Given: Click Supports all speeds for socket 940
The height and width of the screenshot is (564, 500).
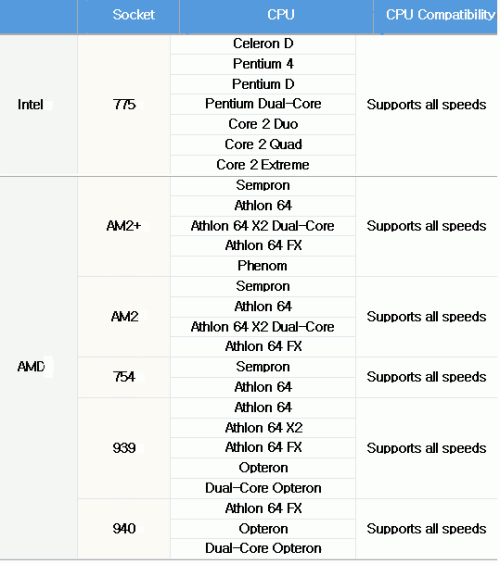Looking at the screenshot, I should 426,529.
